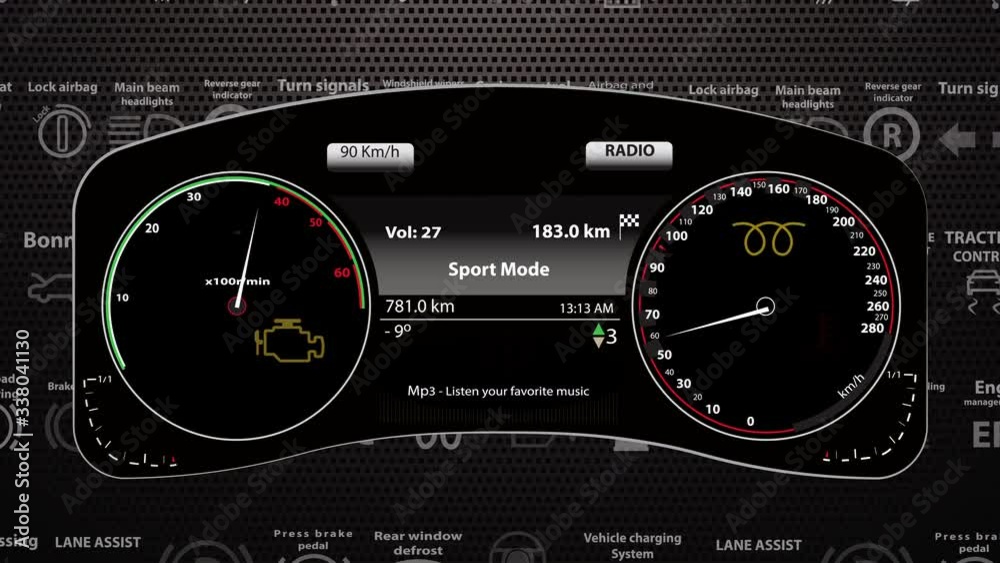Image resolution: width=1000 pixels, height=563 pixels.
Task: Click the 781.0 km odometer reading
Action: coord(420,307)
